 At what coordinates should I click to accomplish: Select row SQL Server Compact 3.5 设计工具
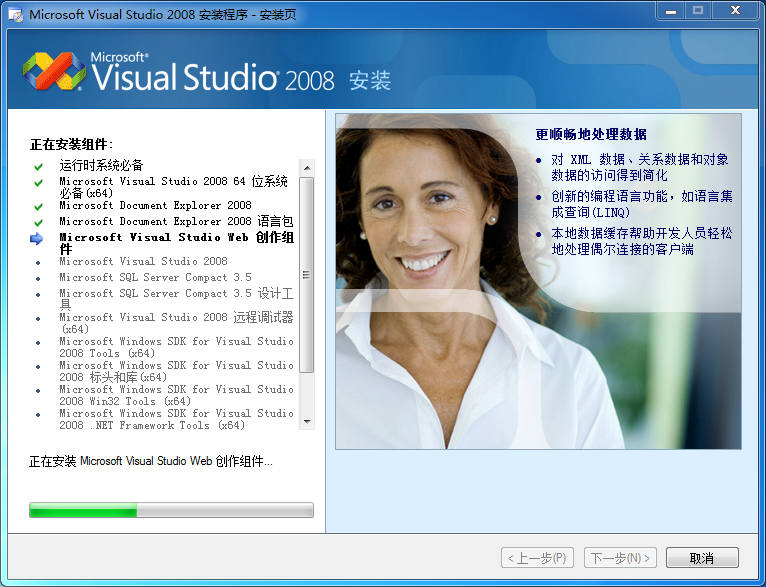[x=176, y=299]
